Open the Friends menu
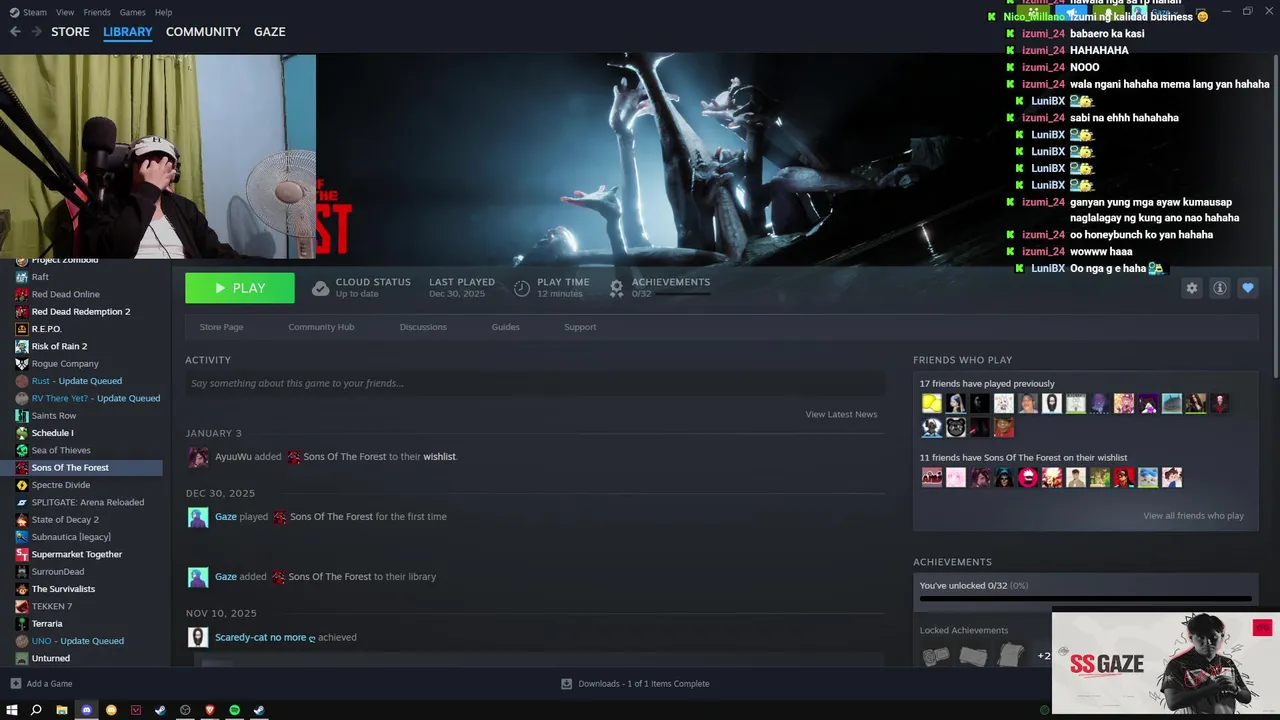The height and width of the screenshot is (720, 1280). click(97, 12)
